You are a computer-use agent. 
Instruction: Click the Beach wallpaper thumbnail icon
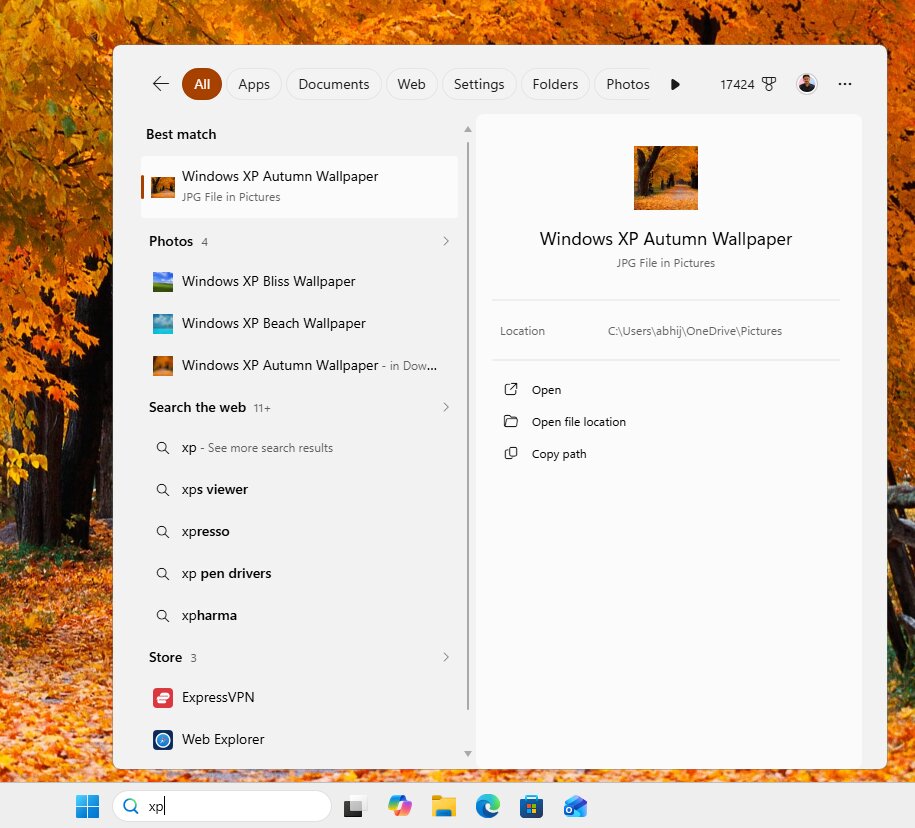click(x=163, y=324)
